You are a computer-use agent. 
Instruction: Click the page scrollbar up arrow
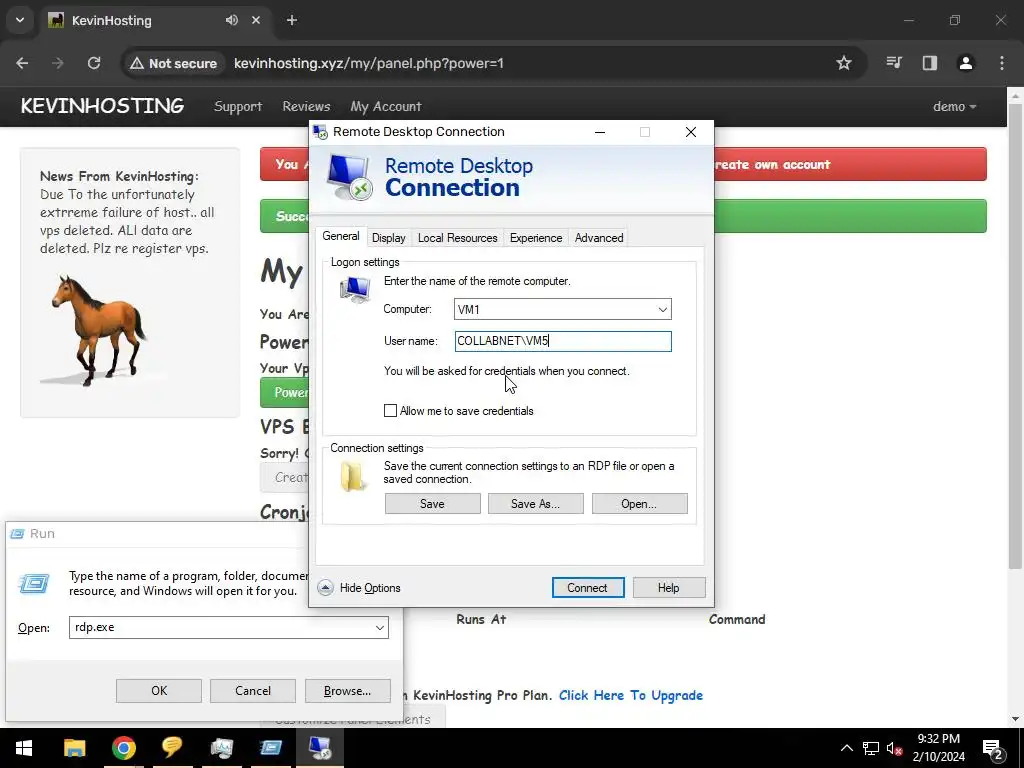coord(1015,95)
